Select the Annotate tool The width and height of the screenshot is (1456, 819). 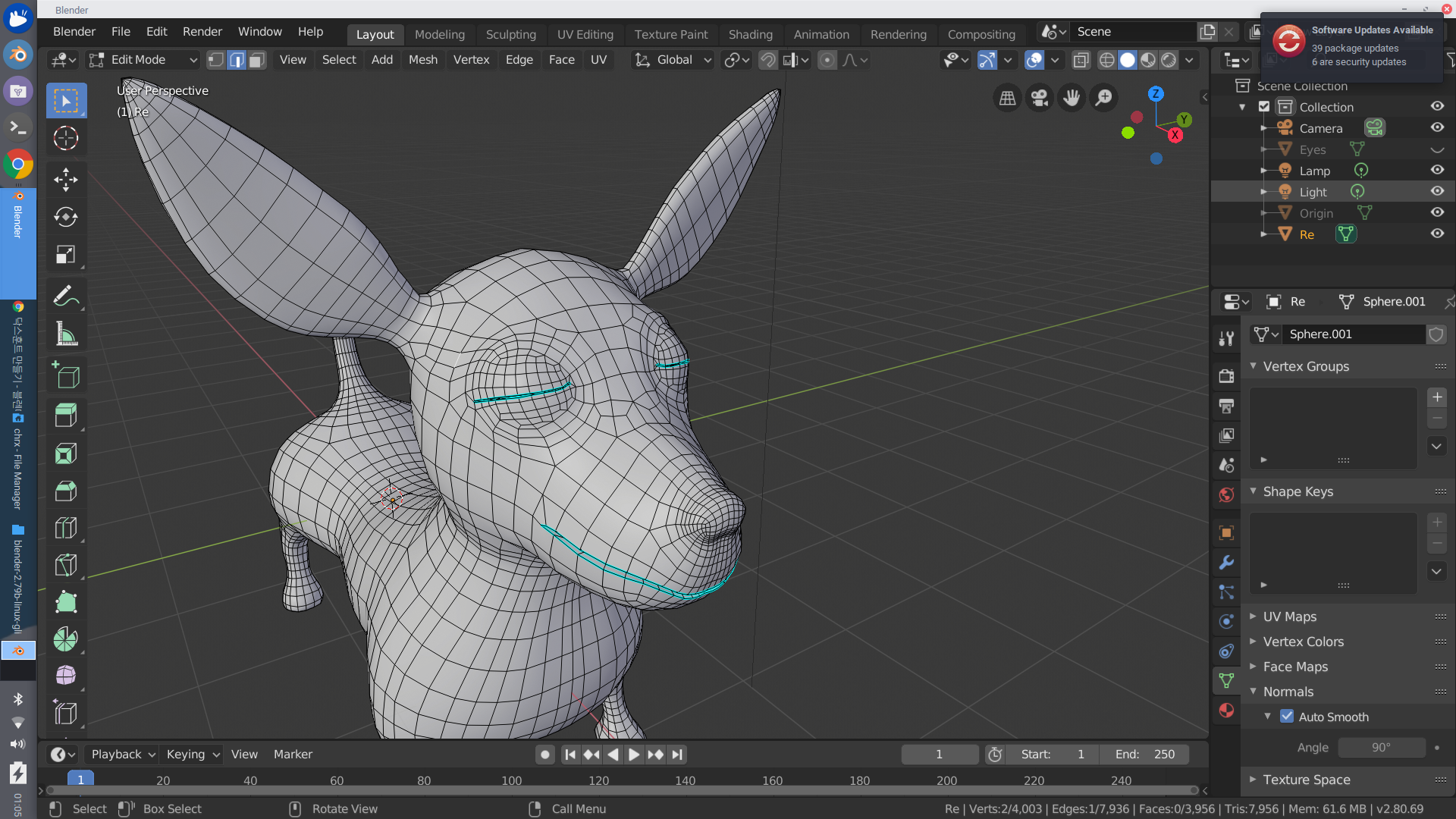pyautogui.click(x=66, y=296)
